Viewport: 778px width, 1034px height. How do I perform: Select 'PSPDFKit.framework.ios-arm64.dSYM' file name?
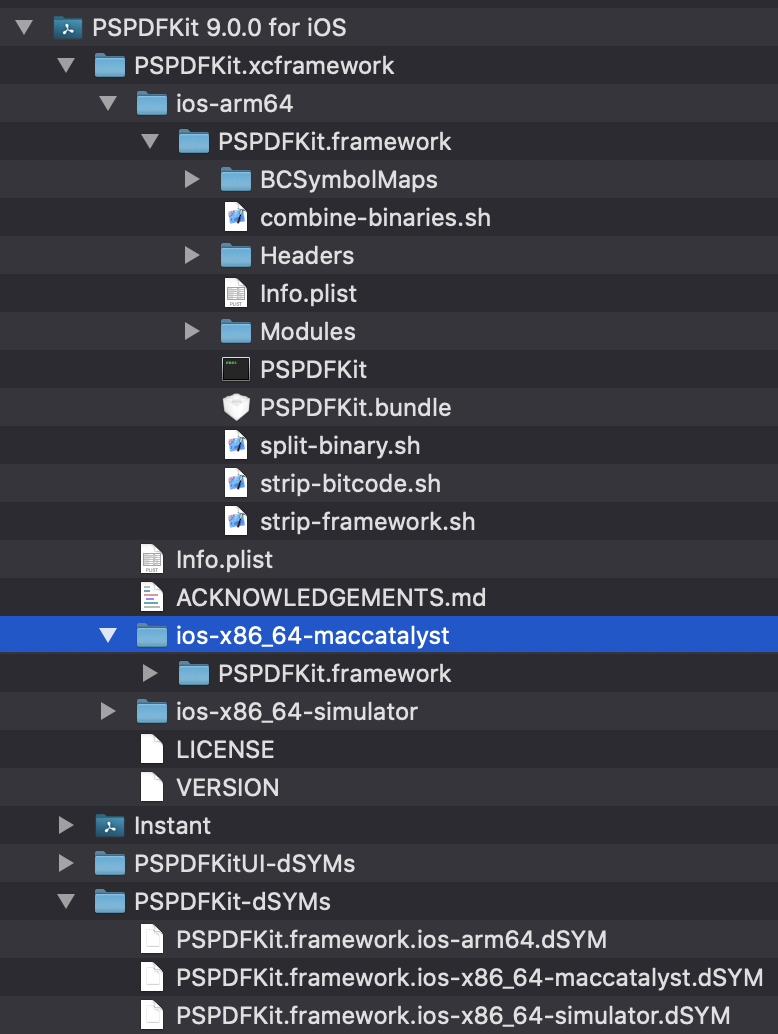[x=391, y=940]
